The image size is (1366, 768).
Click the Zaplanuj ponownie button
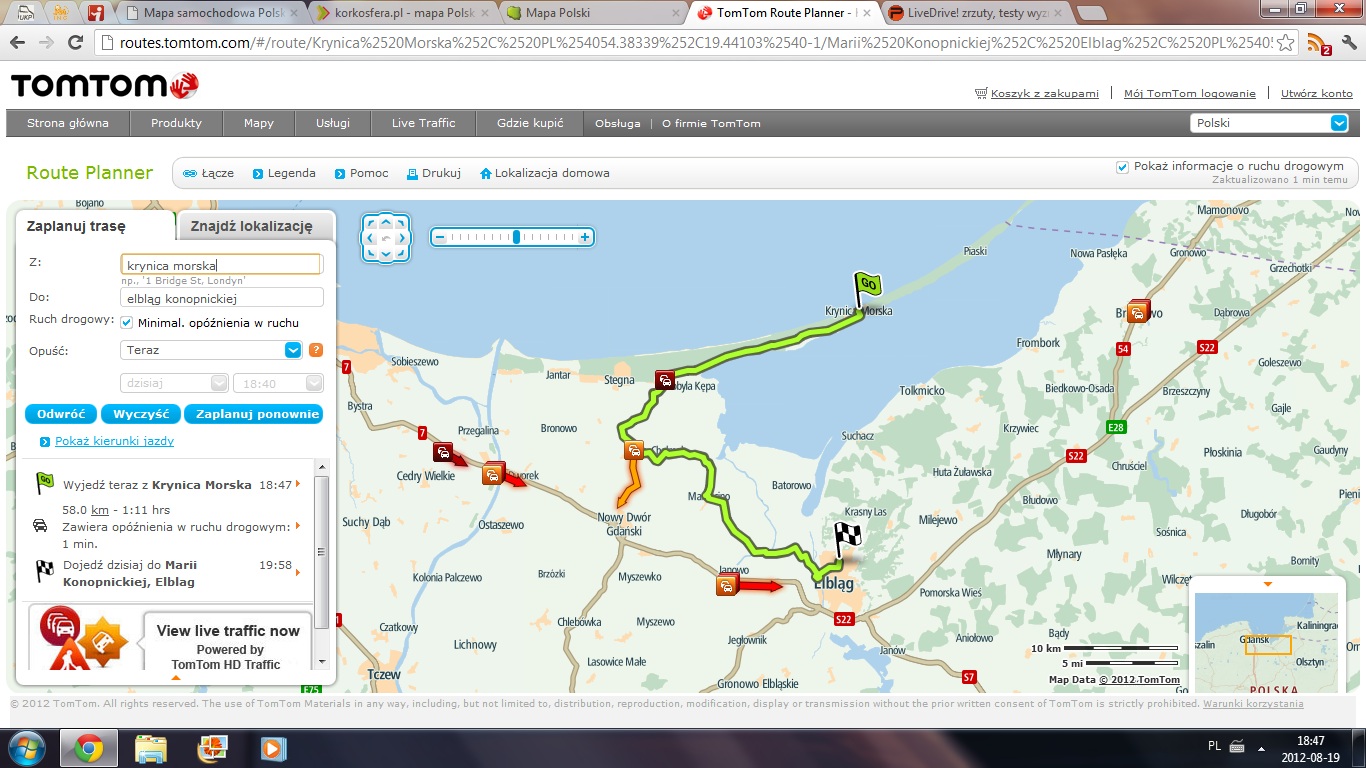(254, 414)
